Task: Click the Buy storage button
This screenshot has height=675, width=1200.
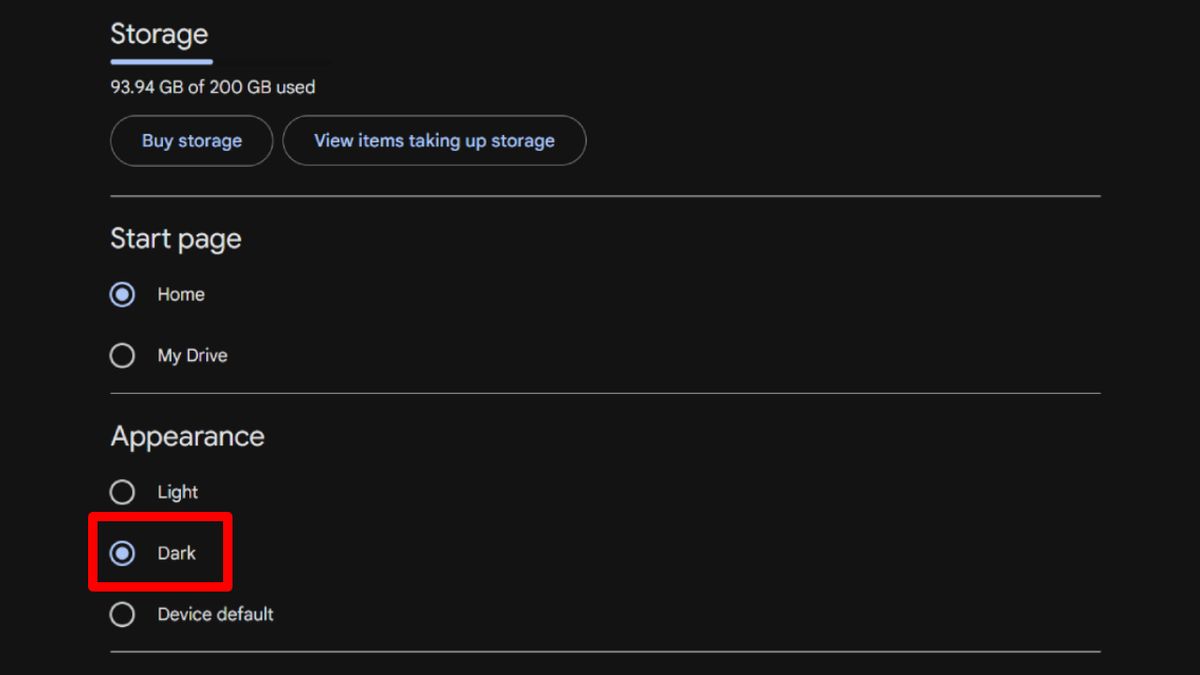Action: tap(191, 140)
